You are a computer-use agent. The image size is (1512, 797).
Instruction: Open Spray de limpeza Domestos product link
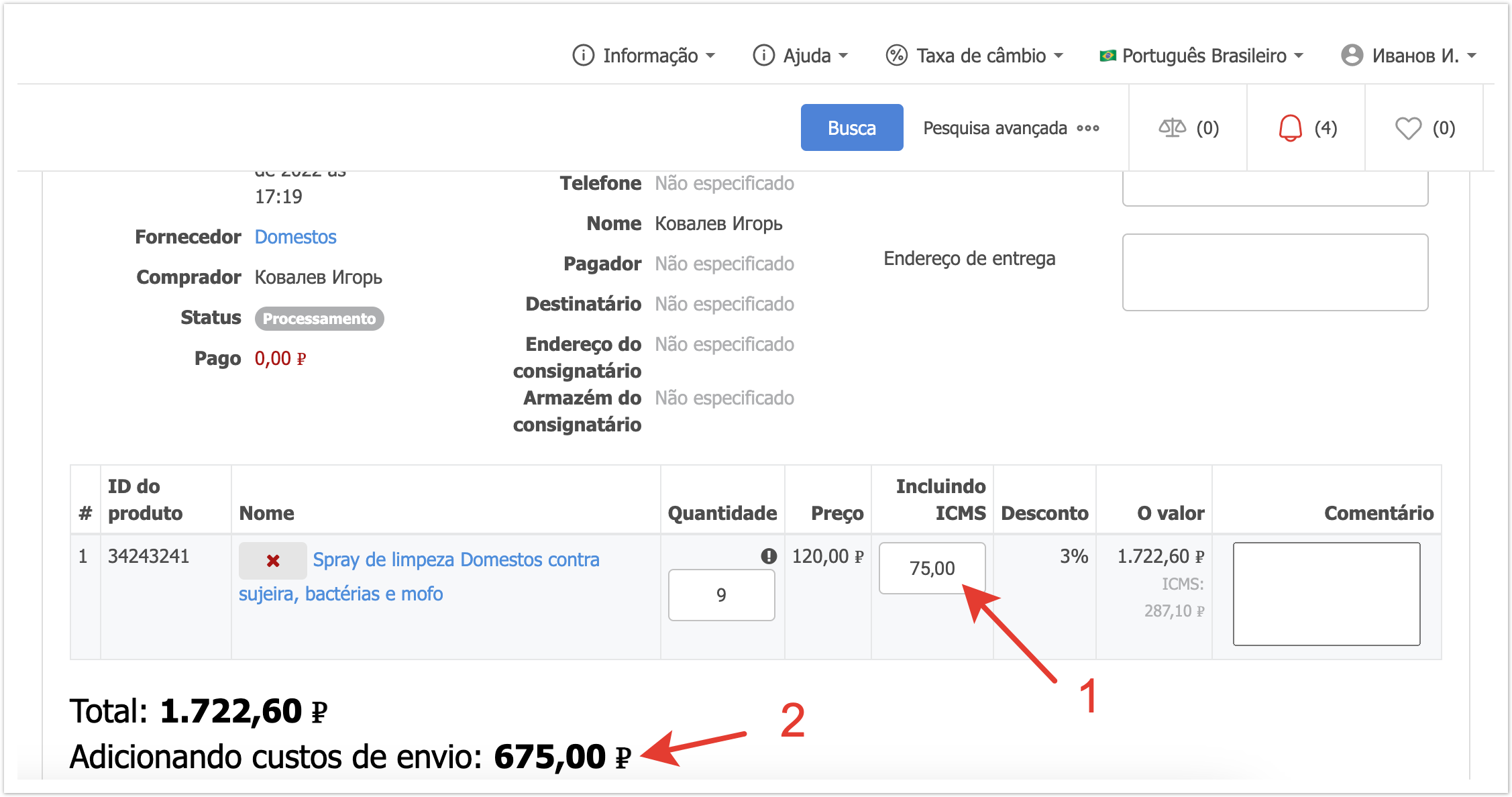point(455,560)
